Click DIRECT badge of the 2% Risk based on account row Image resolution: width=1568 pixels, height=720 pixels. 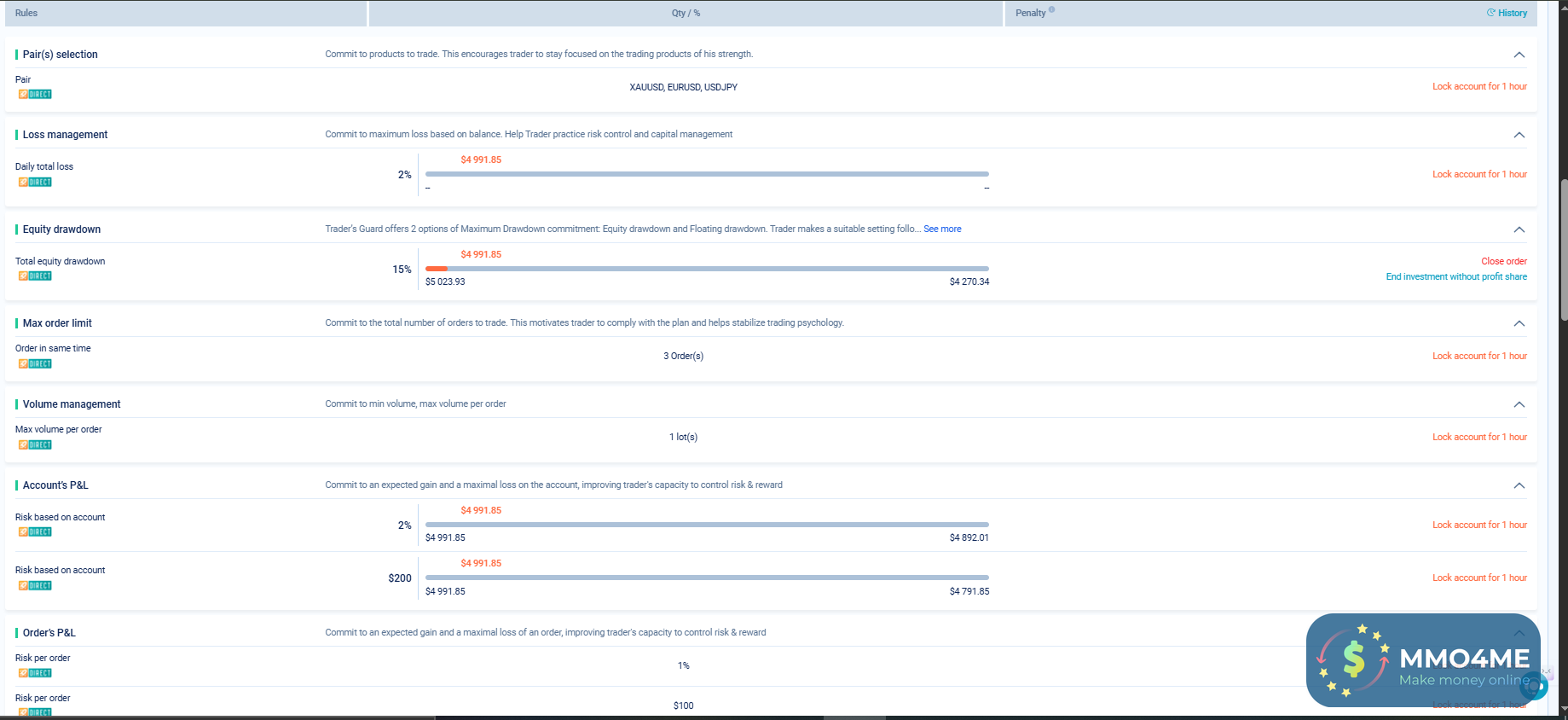click(x=35, y=531)
